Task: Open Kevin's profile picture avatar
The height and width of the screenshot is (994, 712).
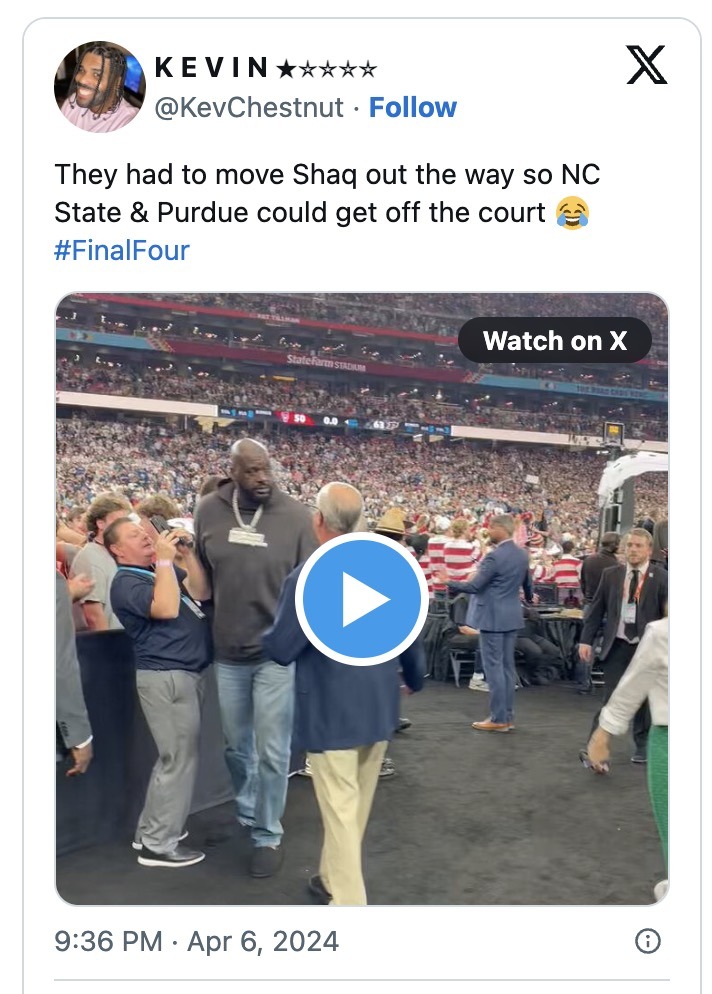Action: coord(100,87)
